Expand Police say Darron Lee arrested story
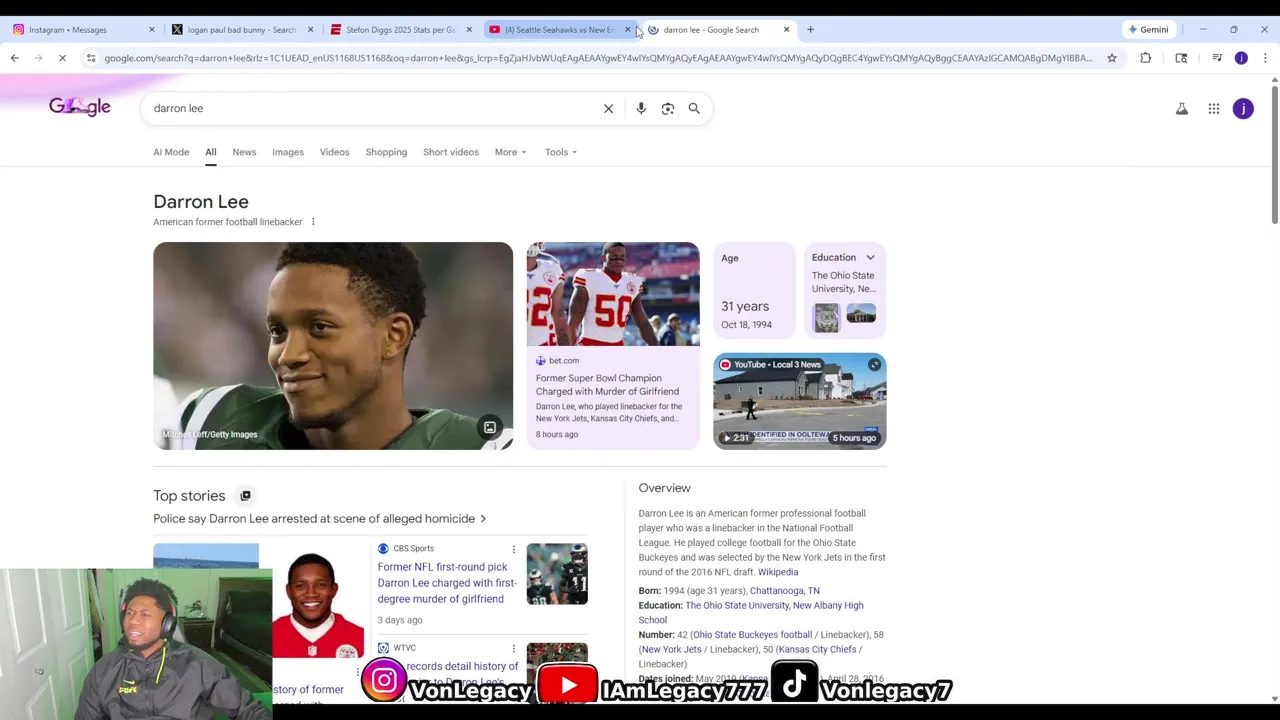The image size is (1280, 720). [x=320, y=519]
